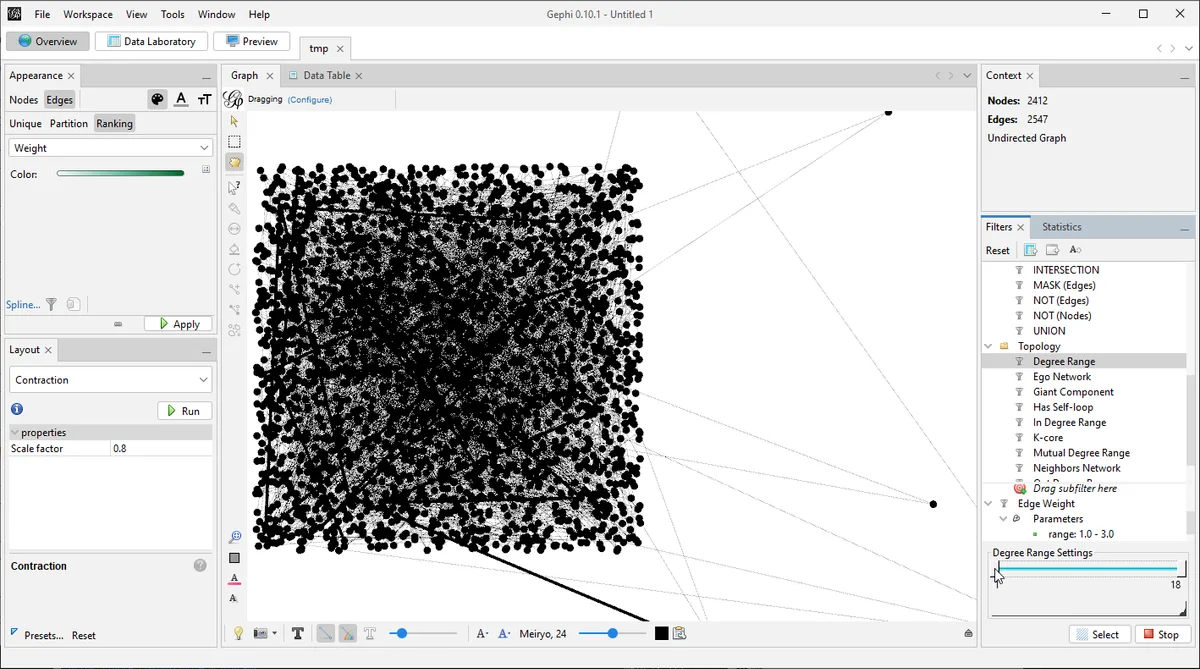Collapse the Topology filter folder
Viewport: 1200px width, 669px height.
click(x=989, y=346)
